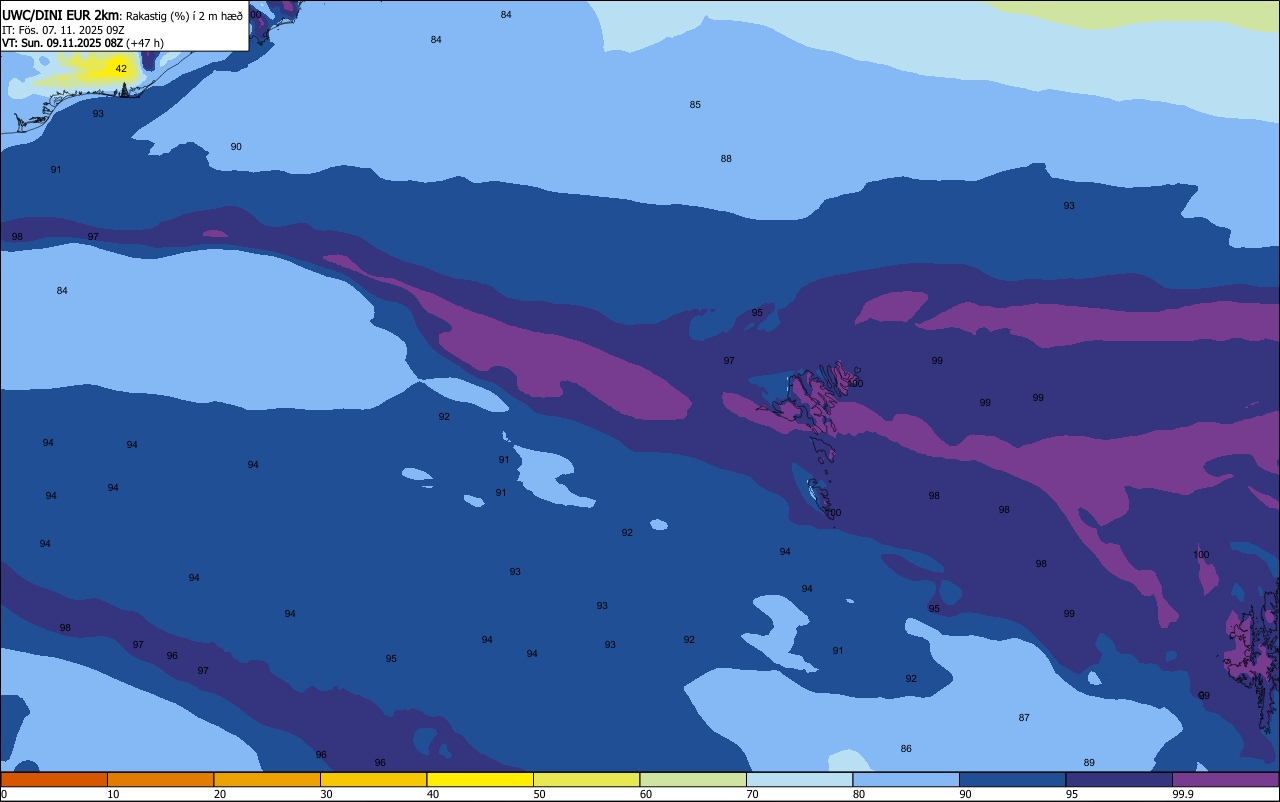
Task: Click the 87 humidity value on the map
Action: (x=1024, y=718)
